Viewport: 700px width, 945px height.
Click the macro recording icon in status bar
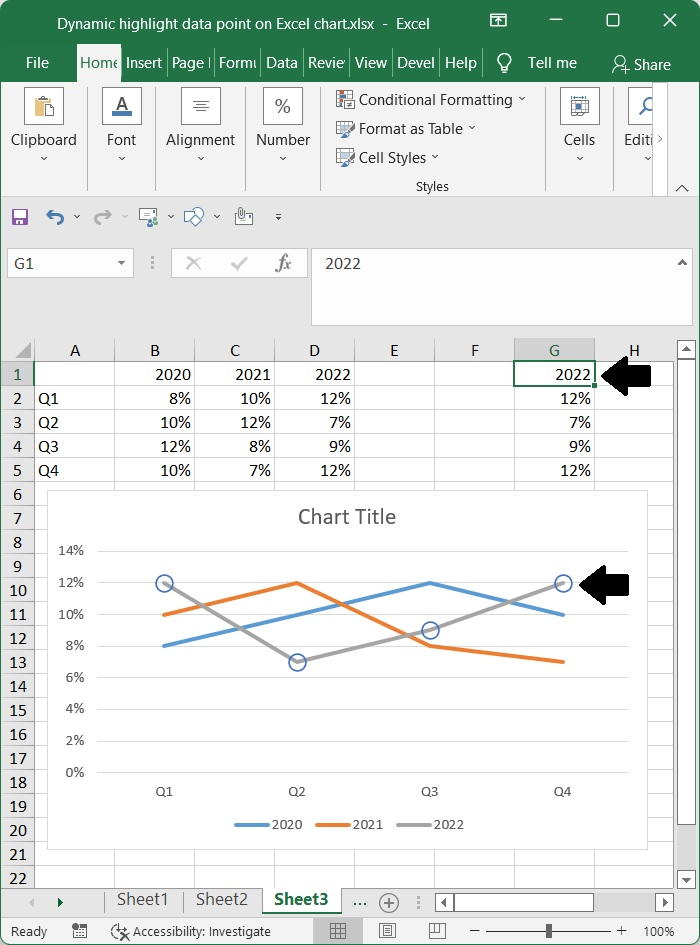tap(80, 931)
